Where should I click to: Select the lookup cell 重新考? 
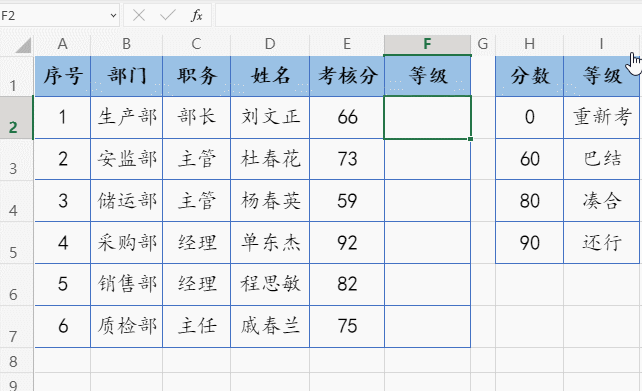click(601, 118)
